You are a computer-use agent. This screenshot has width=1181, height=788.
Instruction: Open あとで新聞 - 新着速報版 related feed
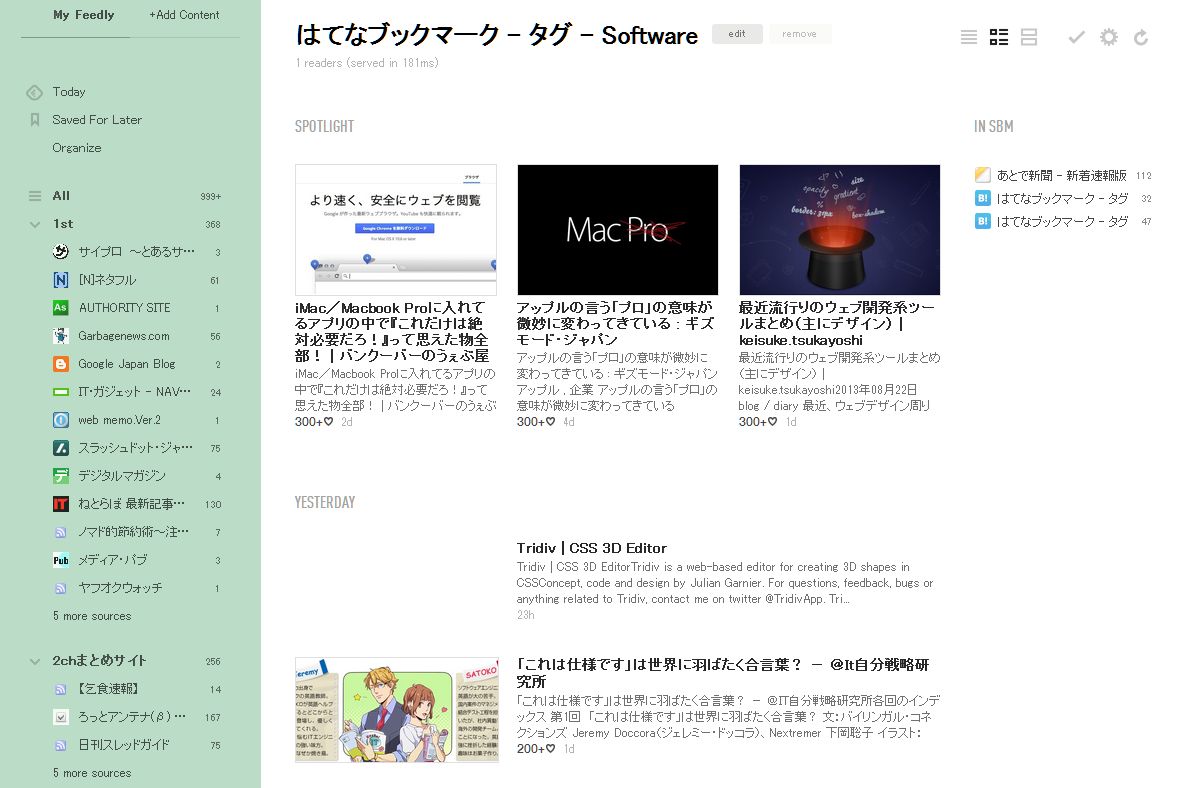pos(1061,175)
